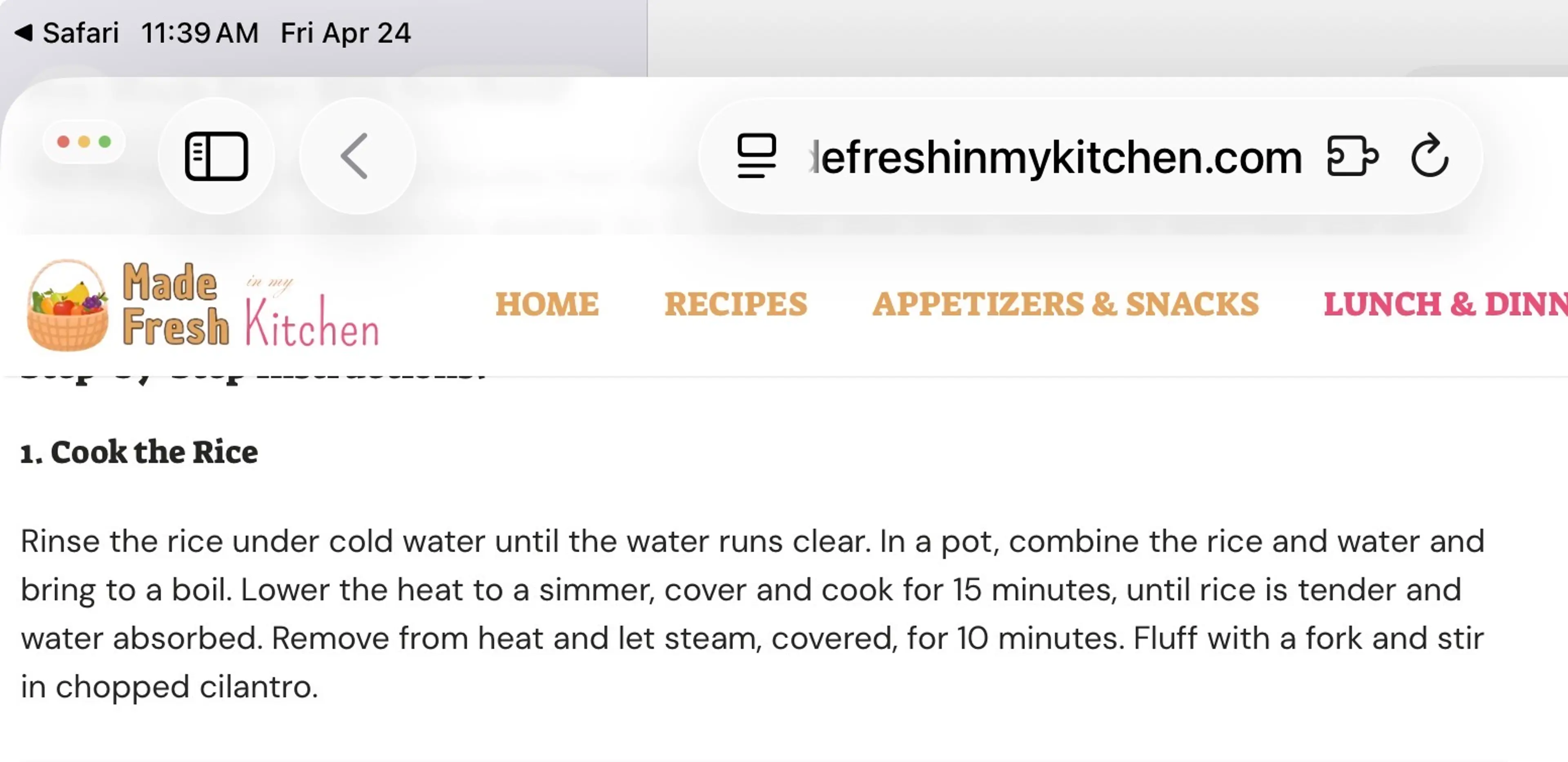Tap the back-to-Safari arrow in status bar
This screenshot has width=1568, height=762.
click(x=23, y=32)
